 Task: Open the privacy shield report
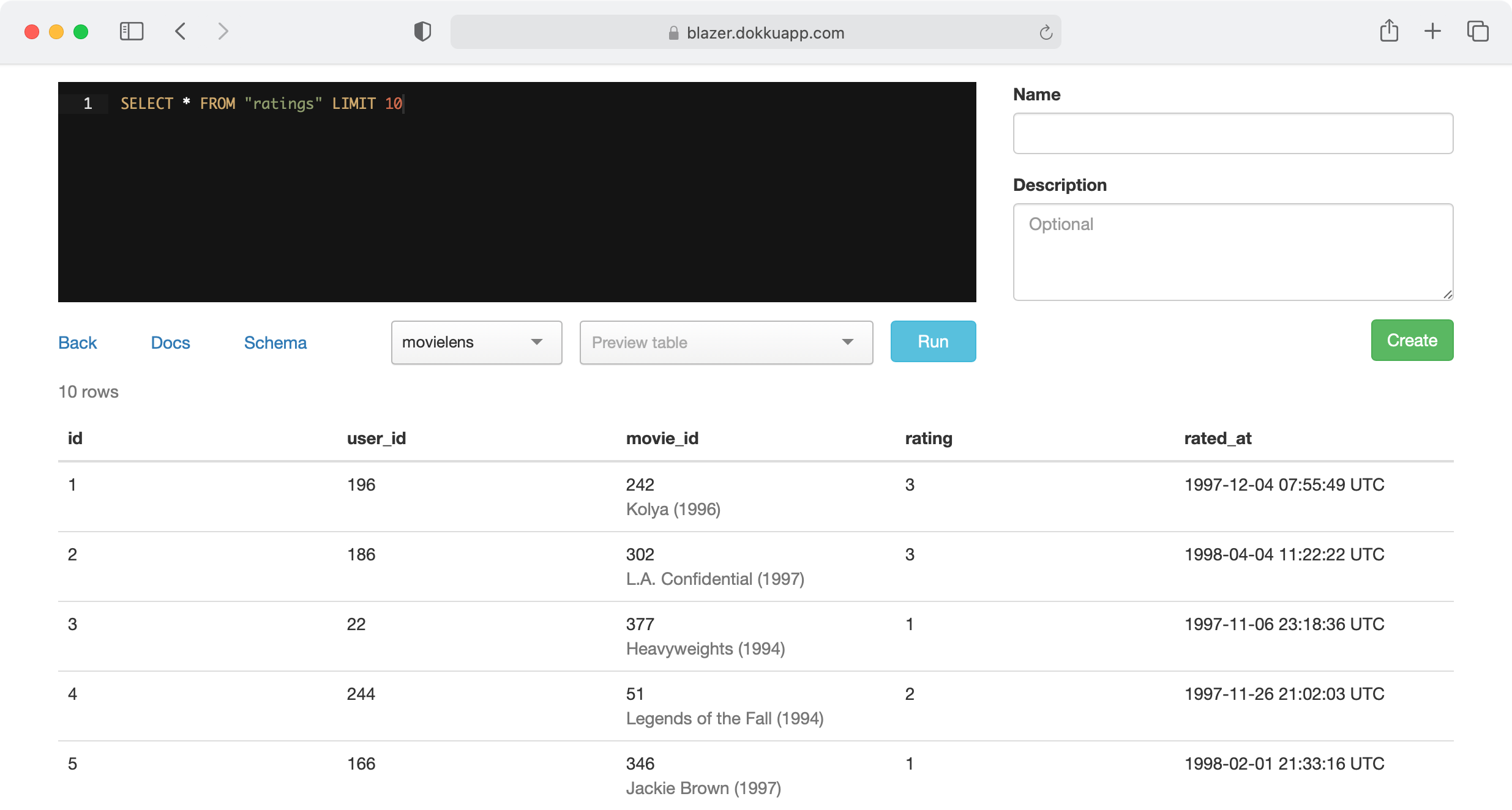point(422,31)
